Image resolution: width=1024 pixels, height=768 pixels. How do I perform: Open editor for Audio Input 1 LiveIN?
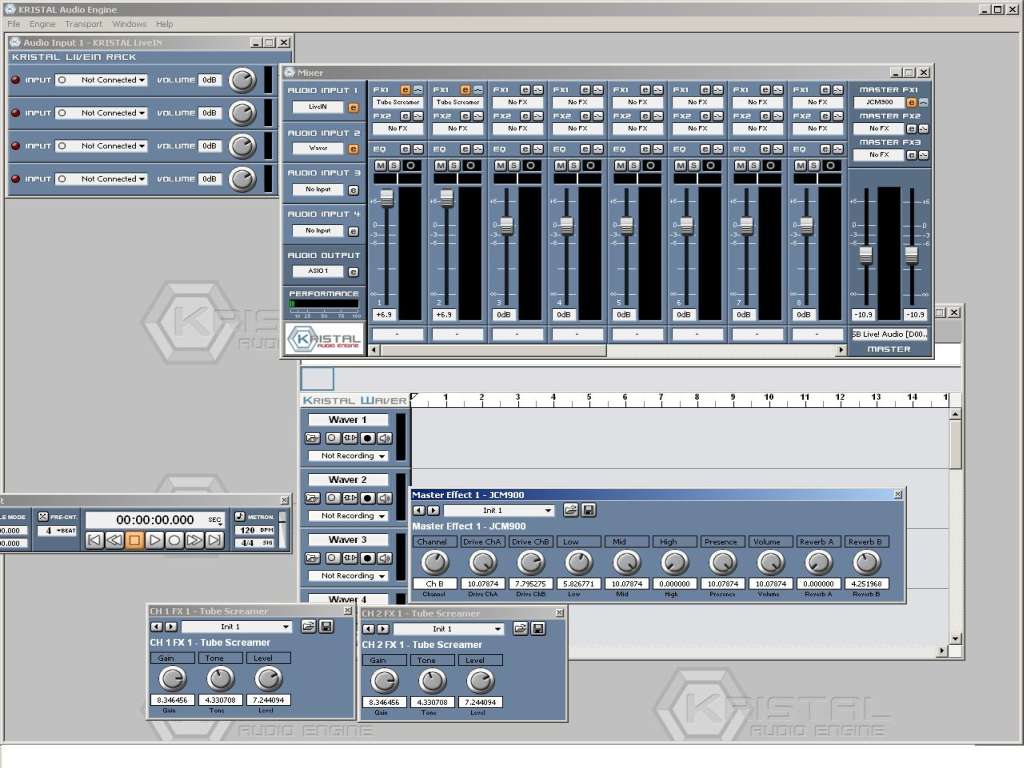pyautogui.click(x=353, y=107)
